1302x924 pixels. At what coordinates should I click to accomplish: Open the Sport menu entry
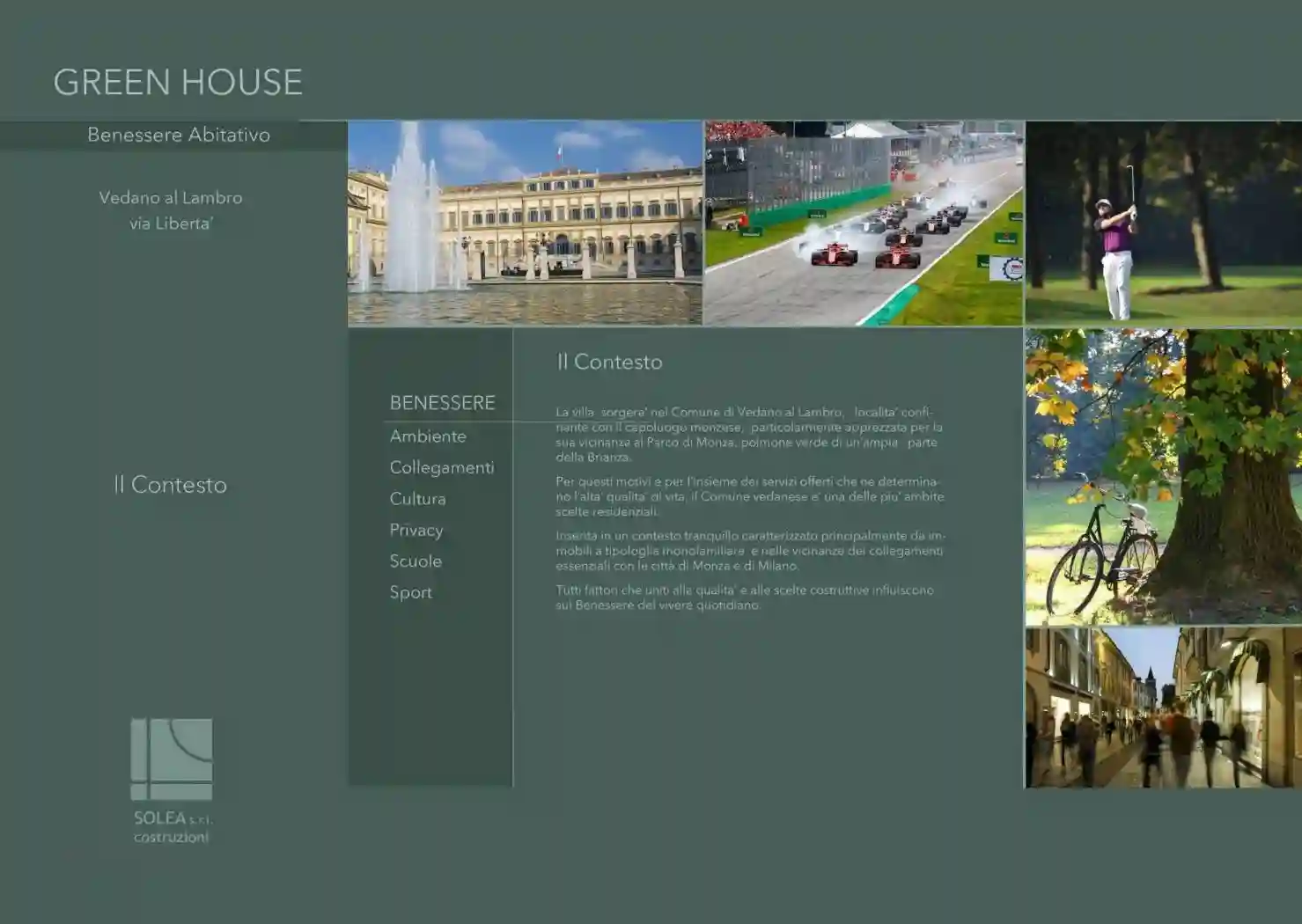click(x=410, y=593)
